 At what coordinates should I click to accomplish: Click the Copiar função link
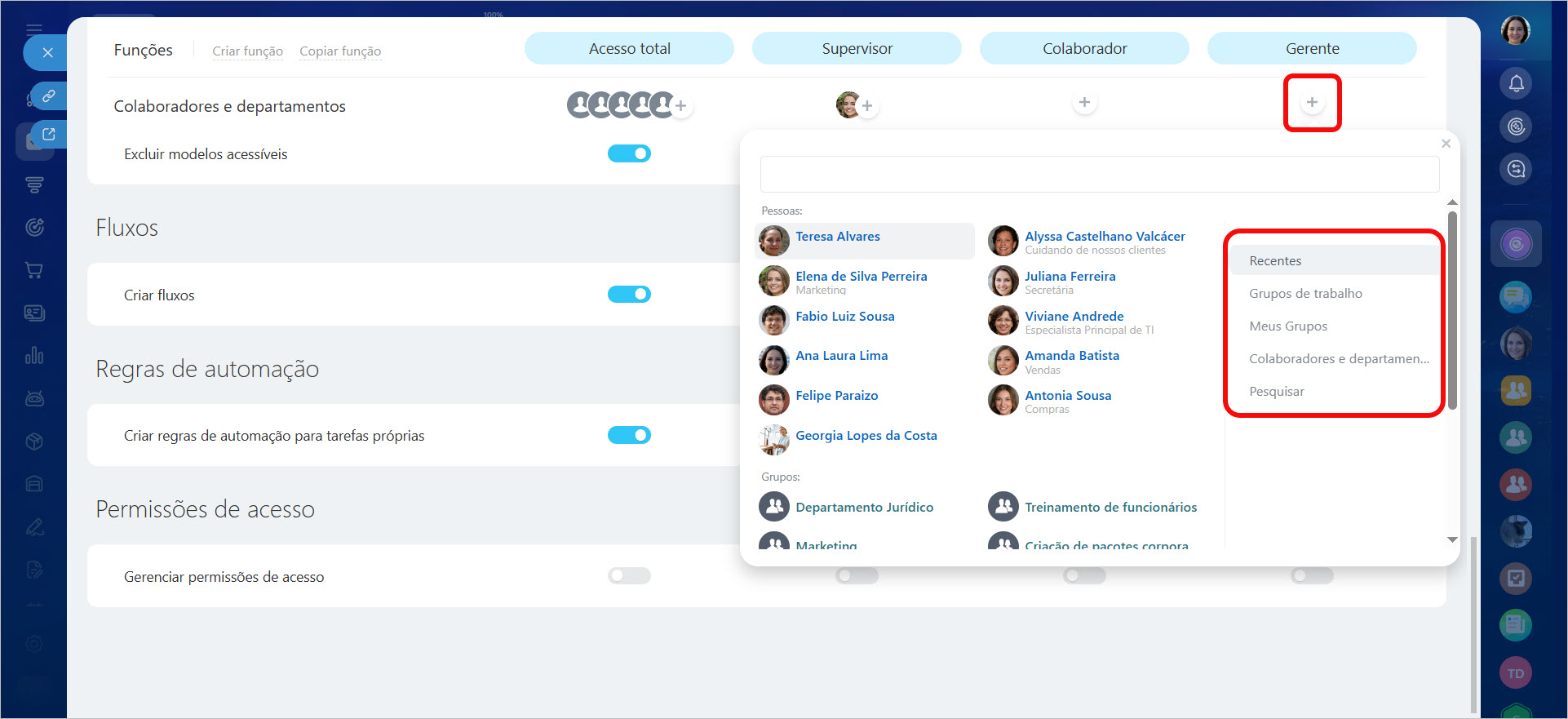coord(340,51)
